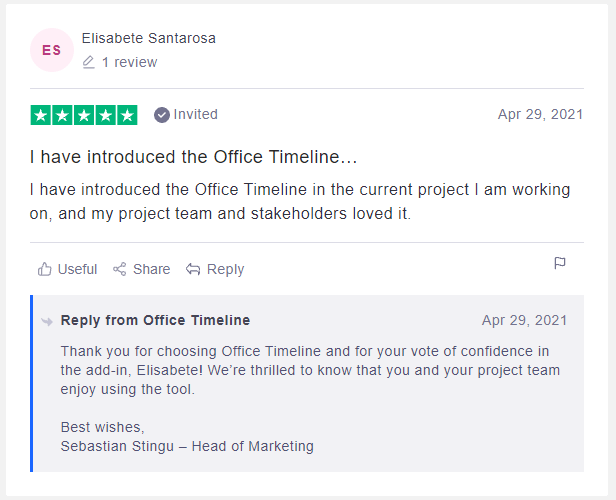The height and width of the screenshot is (500, 616).
Task: Open the "1 review" link
Action: pyautogui.click(x=129, y=62)
